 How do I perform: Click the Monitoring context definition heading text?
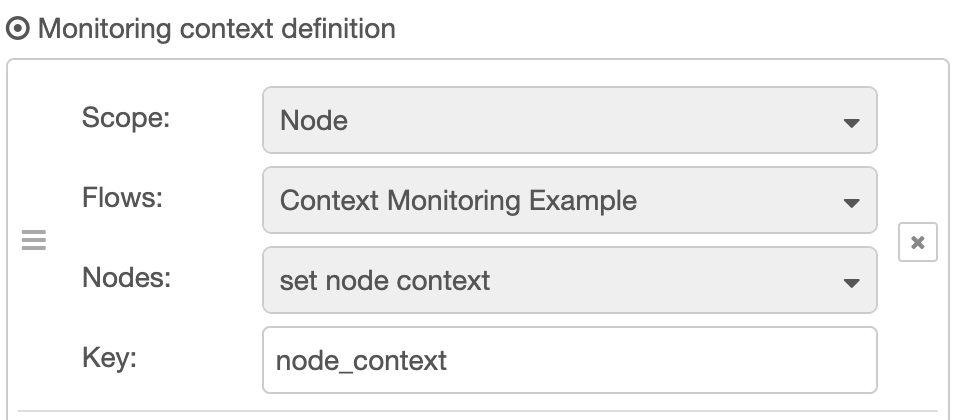pyautogui.click(x=216, y=29)
